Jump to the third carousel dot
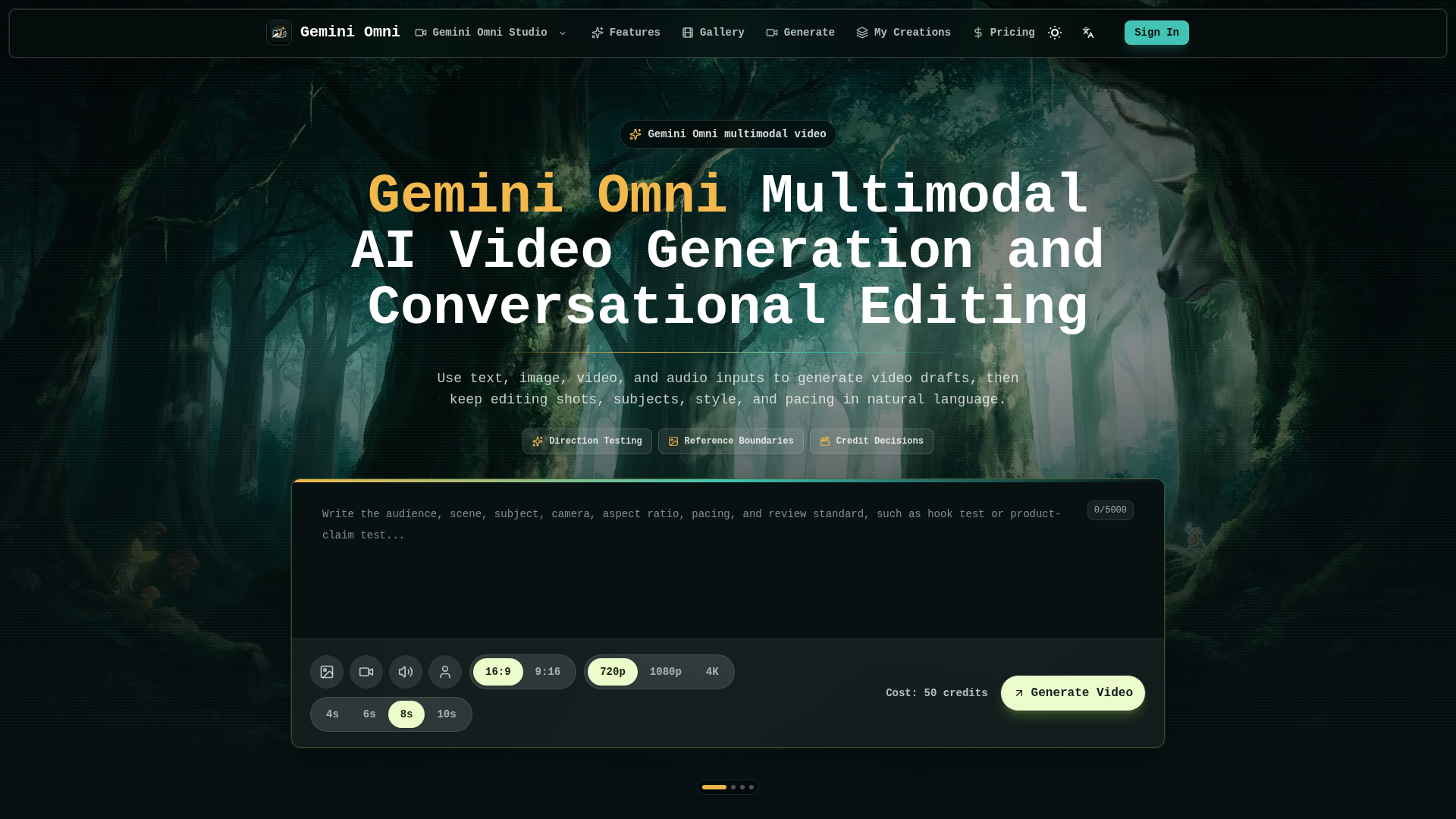Viewport: 1456px width, 819px height. tap(742, 787)
